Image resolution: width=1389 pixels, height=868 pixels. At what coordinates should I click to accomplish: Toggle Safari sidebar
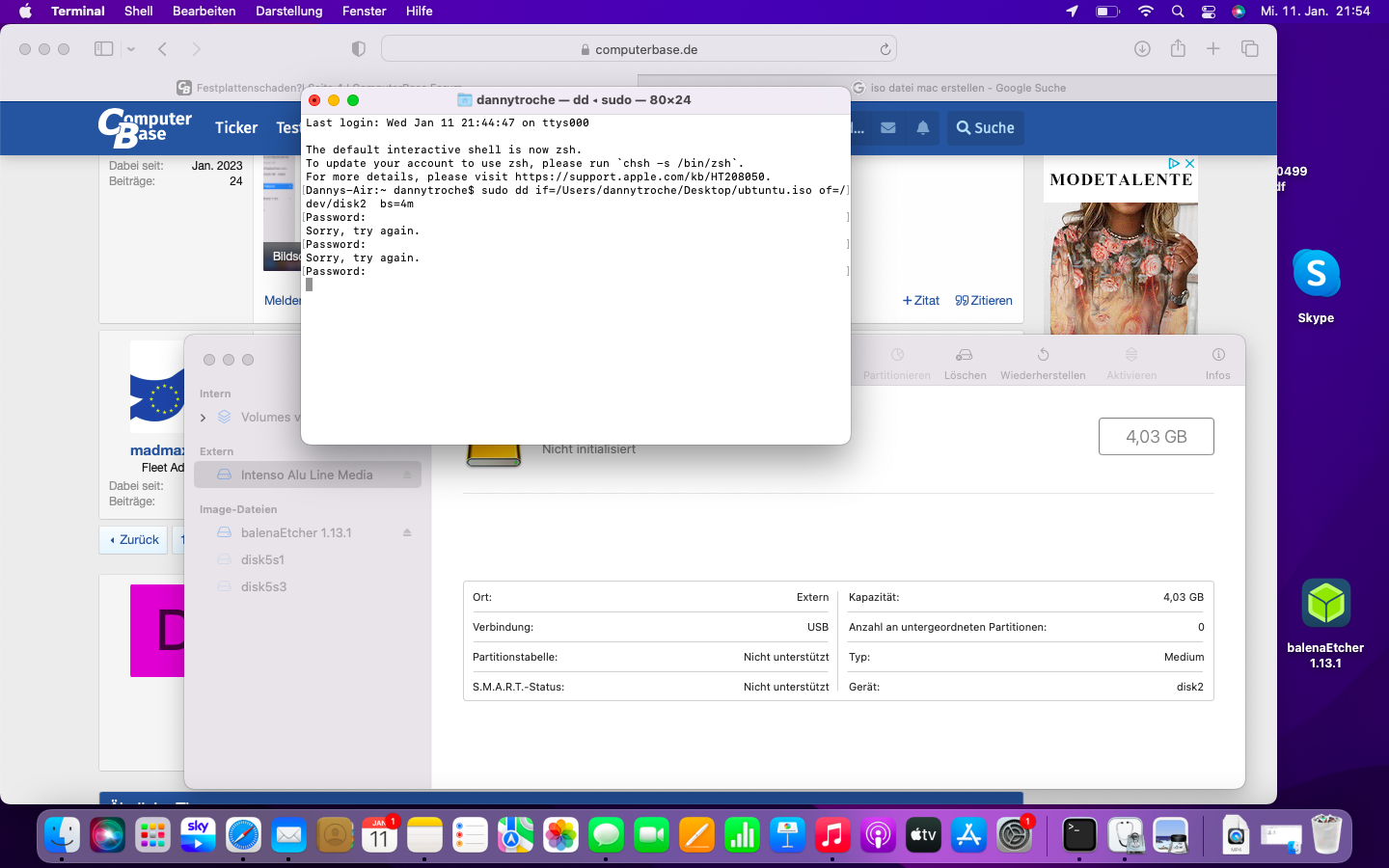pyautogui.click(x=103, y=49)
